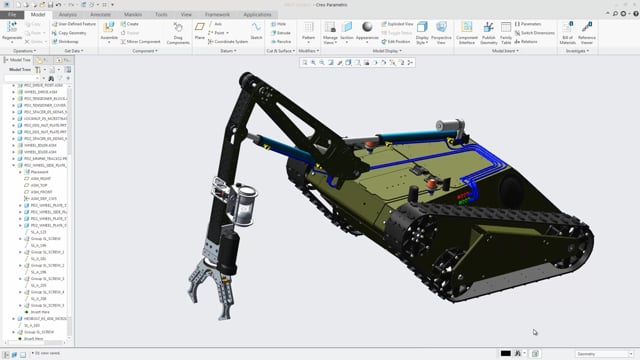Toggle model tree panel from the status bar
Image resolution: width=640 pixels, height=360 pixels.
click(6, 355)
